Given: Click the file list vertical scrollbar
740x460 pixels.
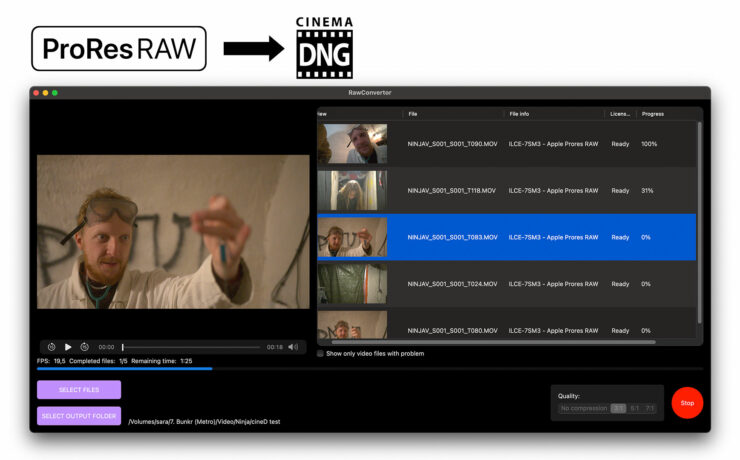Looking at the screenshot, I should [x=699, y=223].
